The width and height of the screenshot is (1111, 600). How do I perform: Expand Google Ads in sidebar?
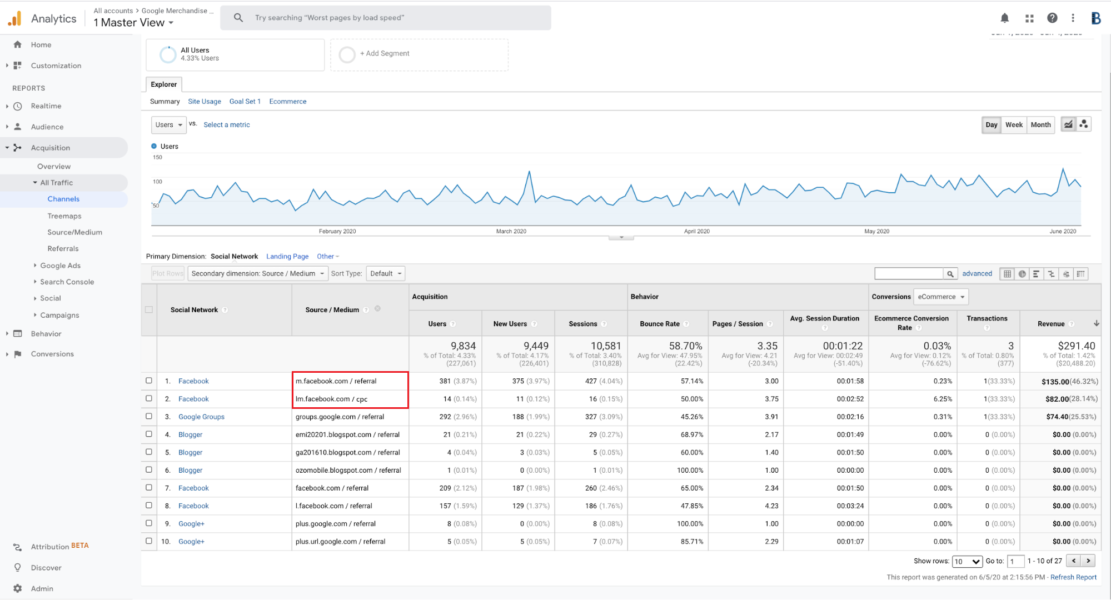tap(35, 266)
